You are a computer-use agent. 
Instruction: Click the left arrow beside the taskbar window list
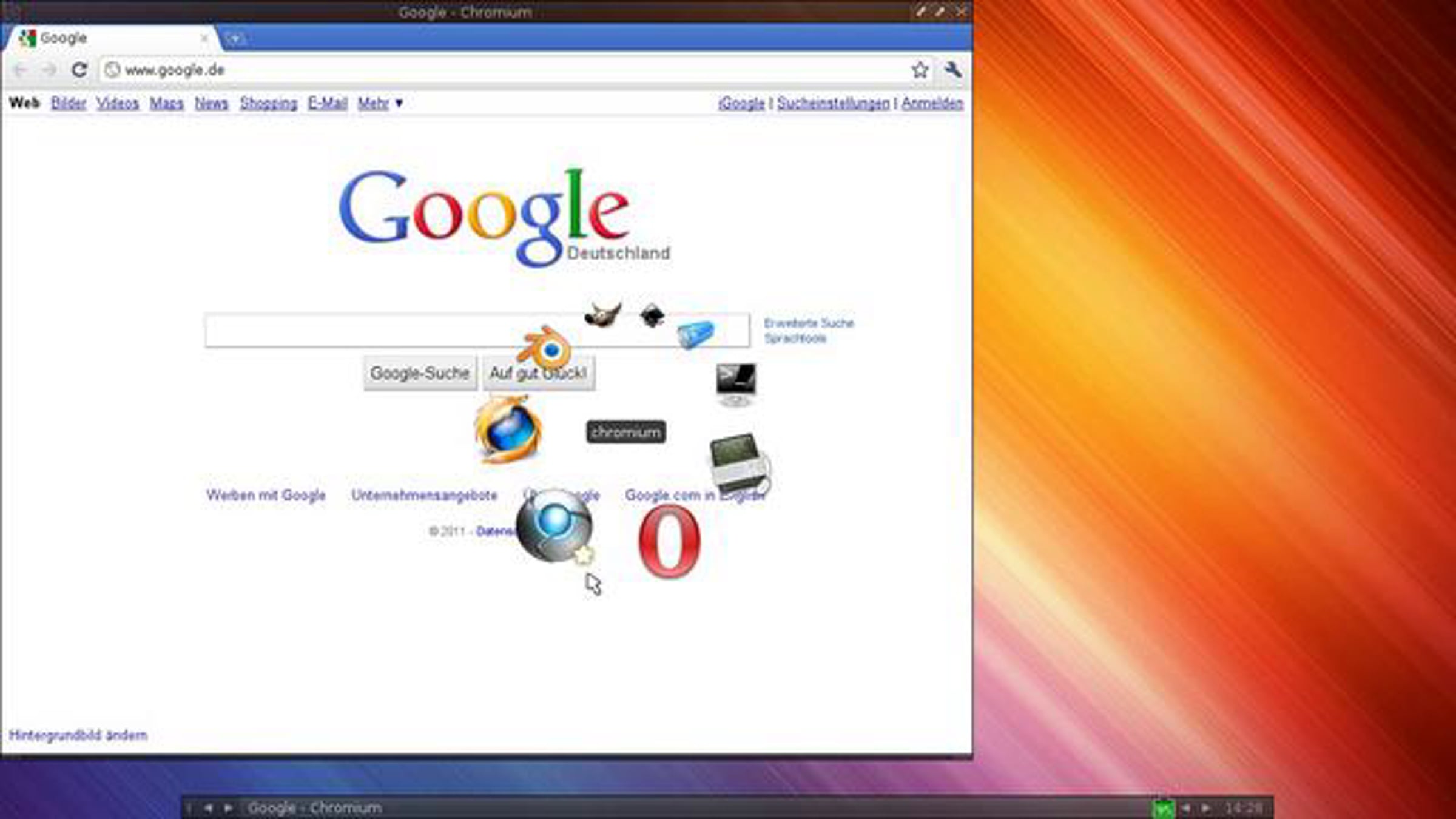208,808
